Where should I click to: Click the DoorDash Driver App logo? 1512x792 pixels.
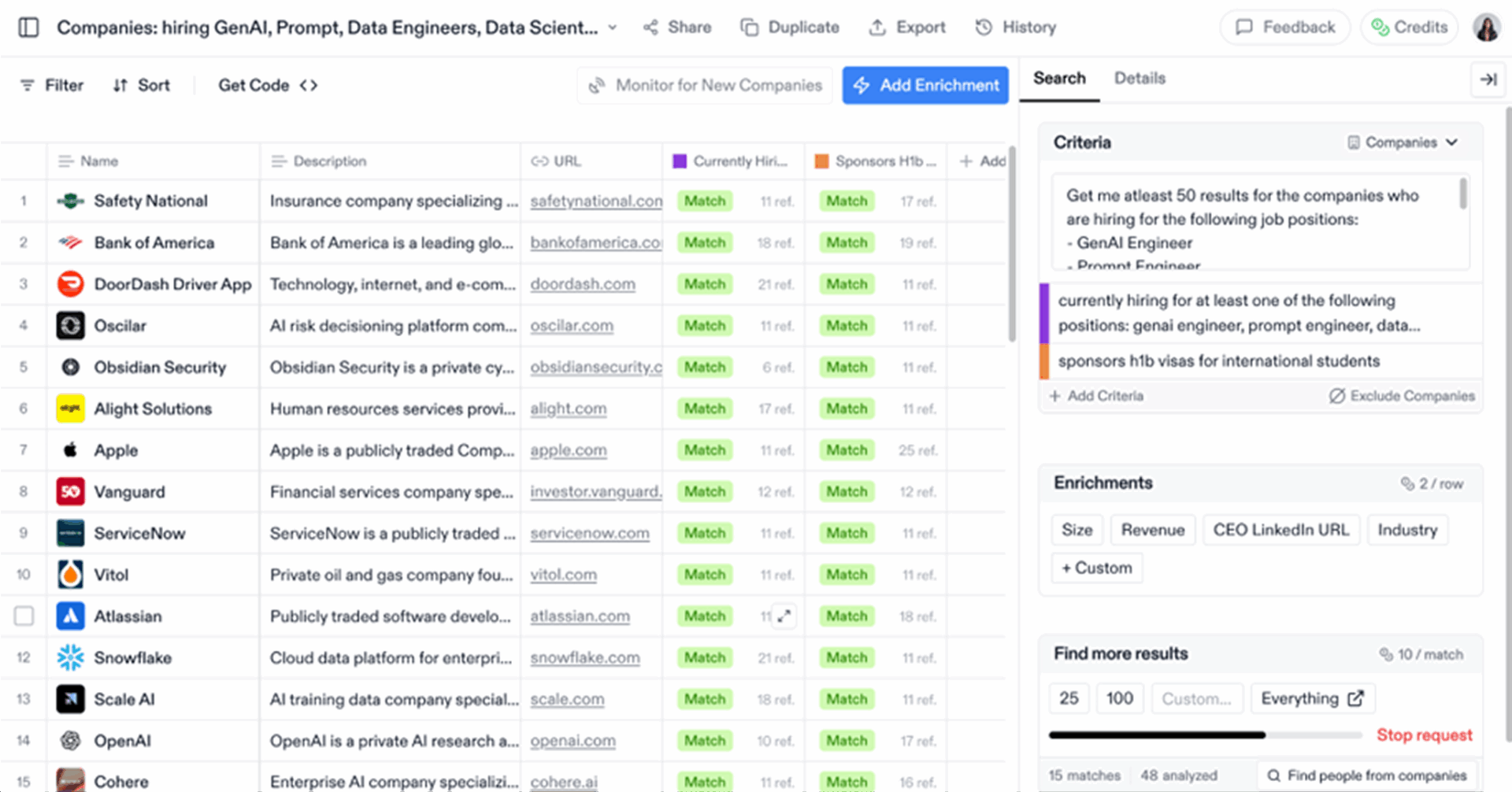pos(71,284)
